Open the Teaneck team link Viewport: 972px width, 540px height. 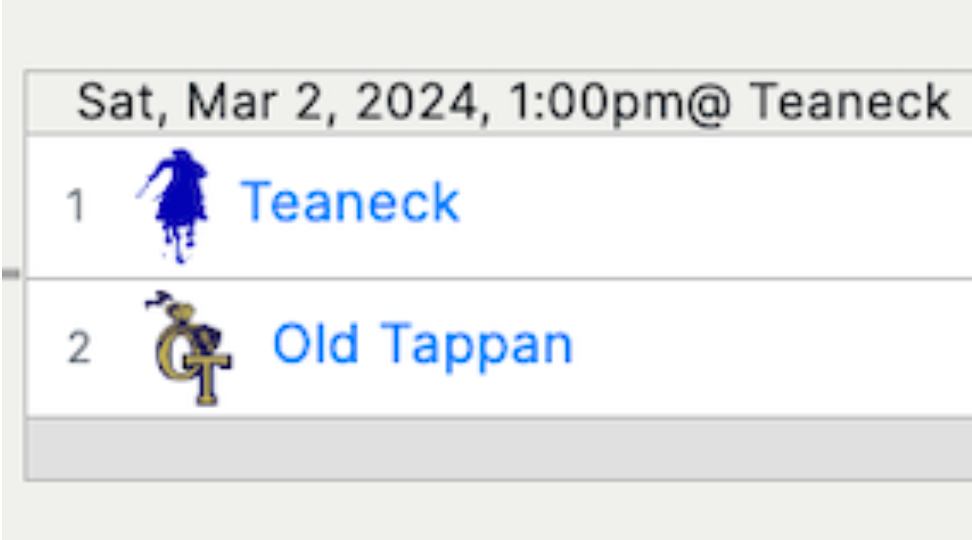350,203
